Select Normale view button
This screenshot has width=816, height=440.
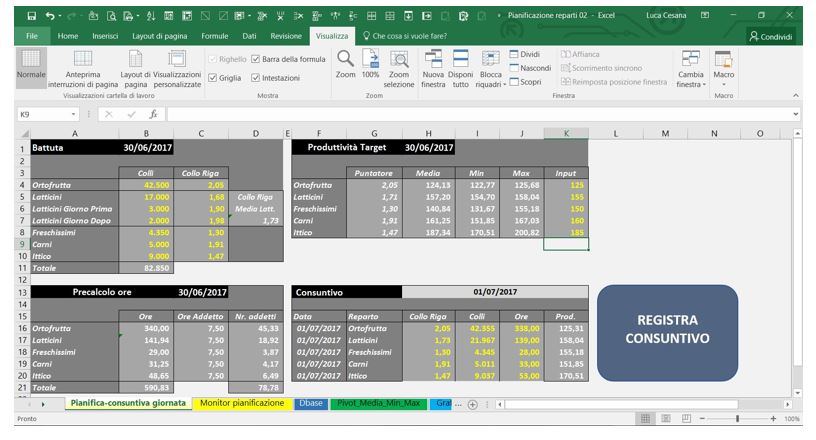(31, 68)
